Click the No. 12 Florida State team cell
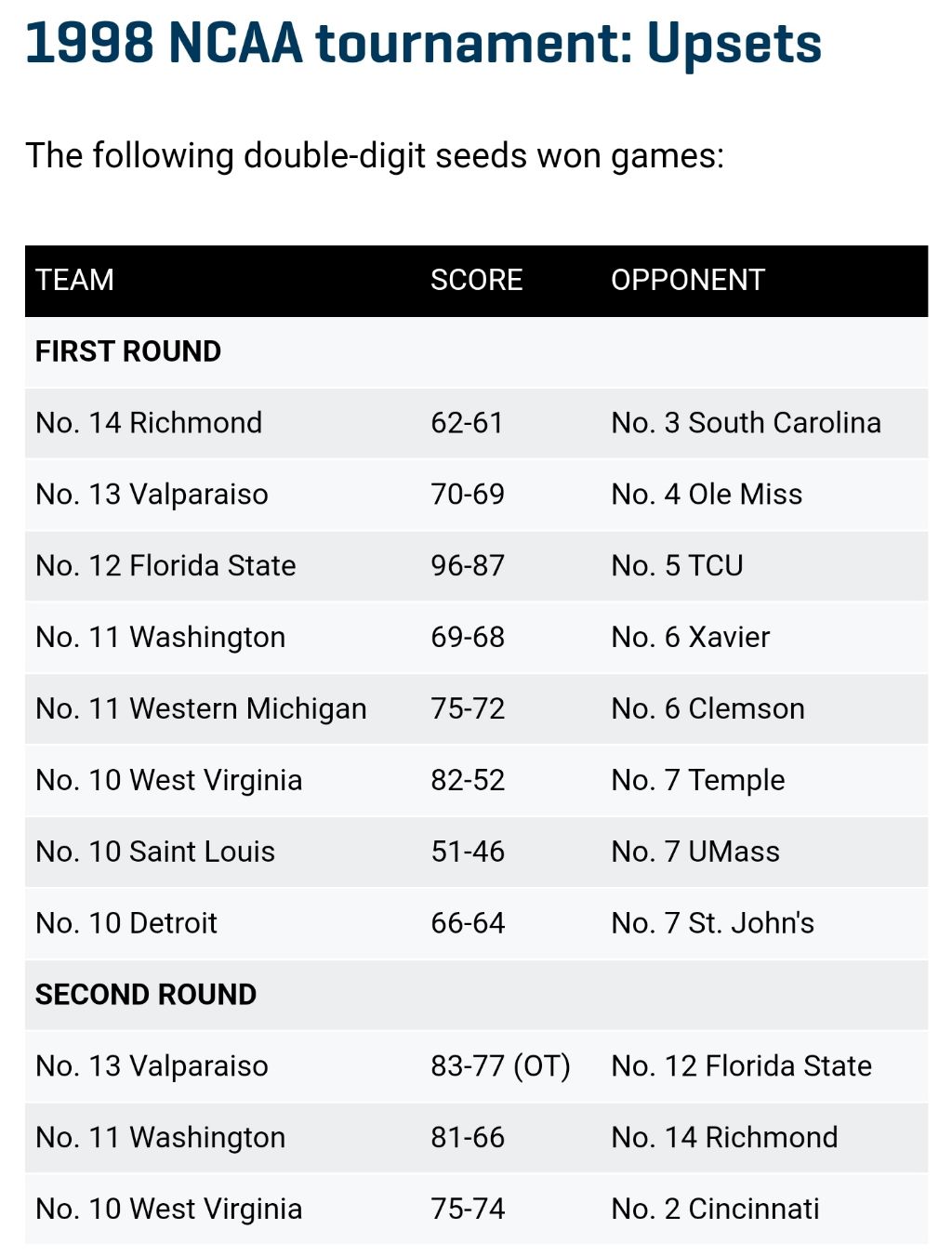 tap(165, 565)
